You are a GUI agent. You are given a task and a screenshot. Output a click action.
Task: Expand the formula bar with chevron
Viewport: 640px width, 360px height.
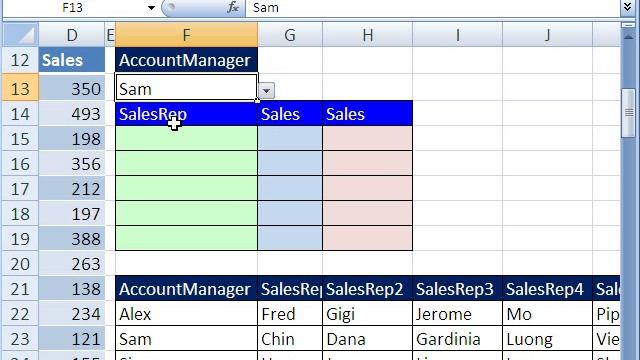(x=628, y=7)
